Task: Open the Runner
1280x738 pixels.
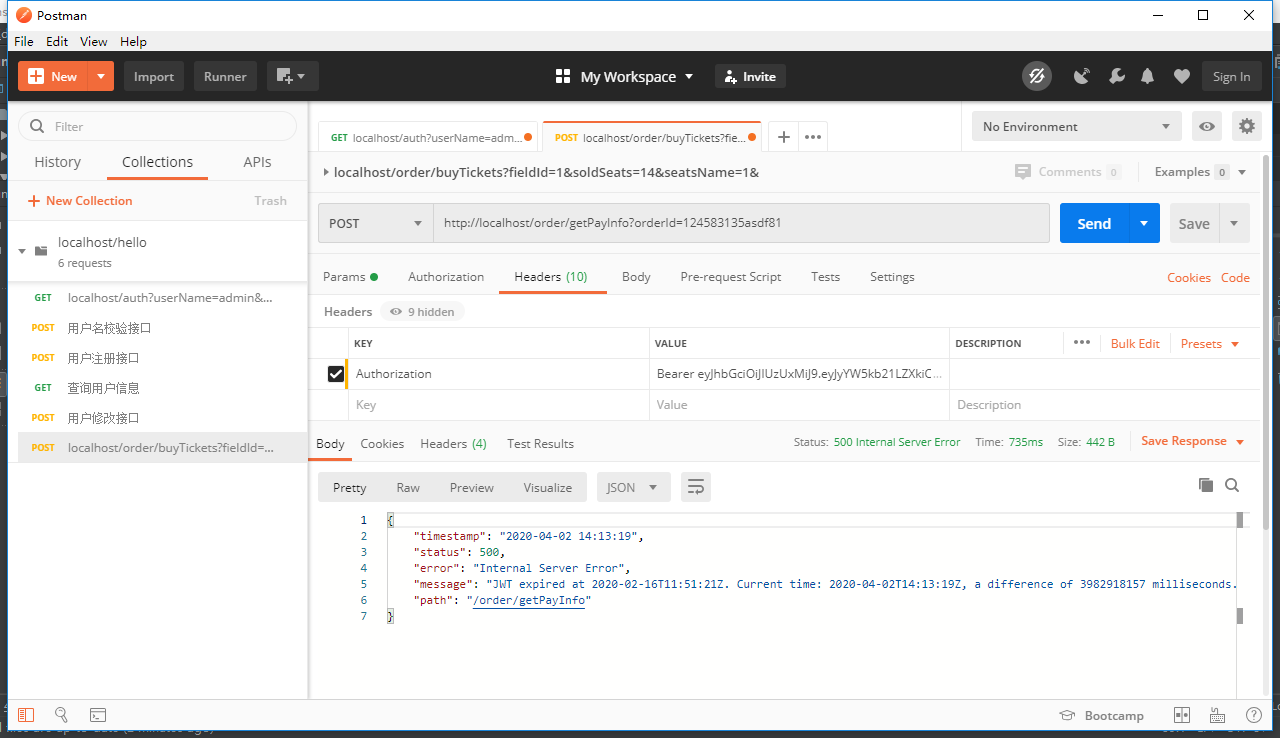Action: 226,76
